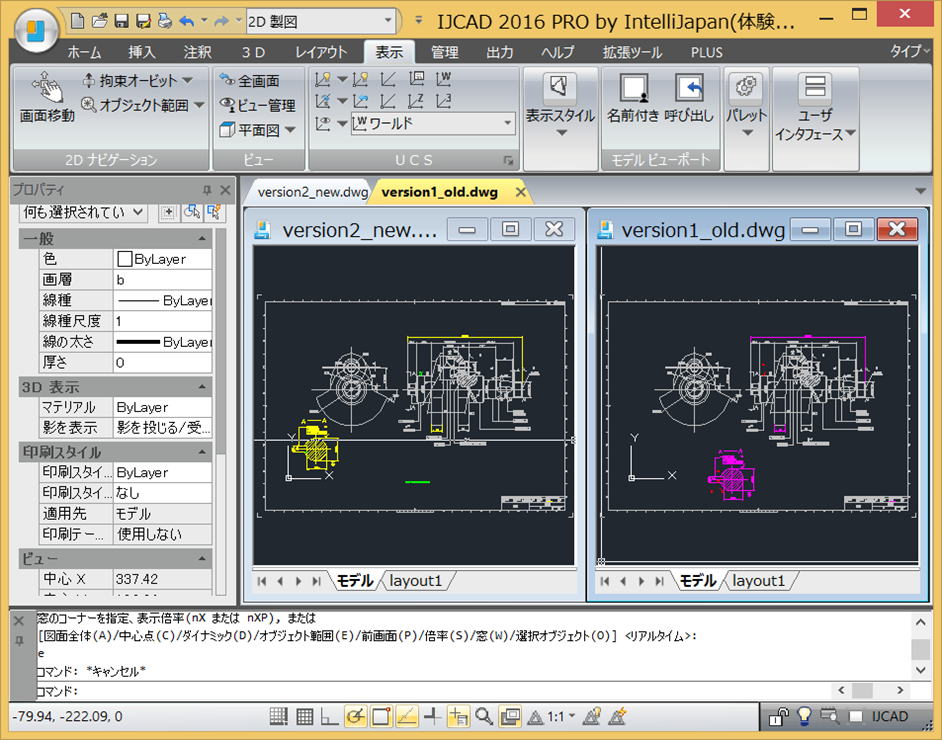Viewport: 942px width, 740px height.
Task: Open the ユーザインタフェース menu
Action: tap(815, 108)
